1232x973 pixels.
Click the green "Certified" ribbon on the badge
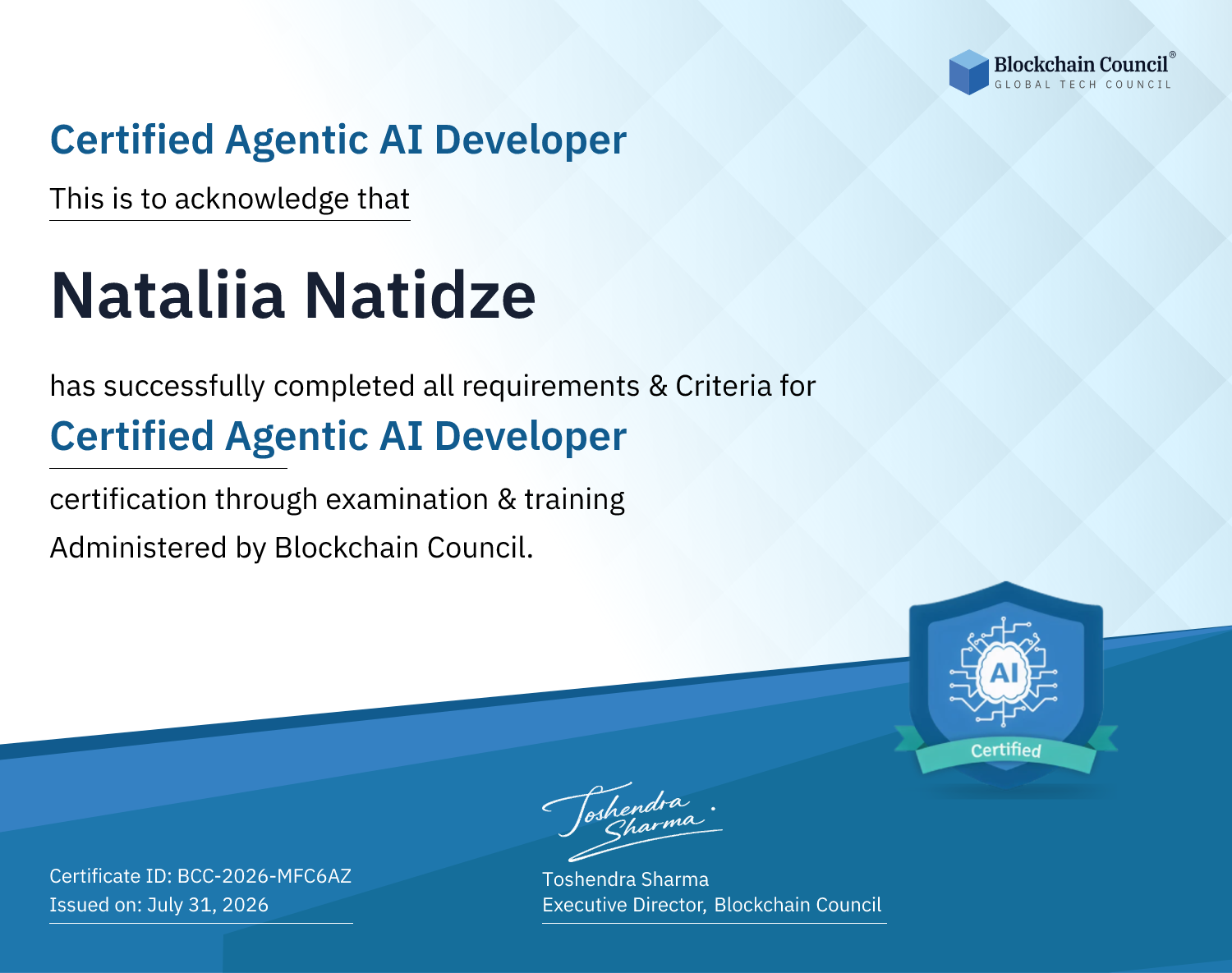pyautogui.click(x=1006, y=750)
